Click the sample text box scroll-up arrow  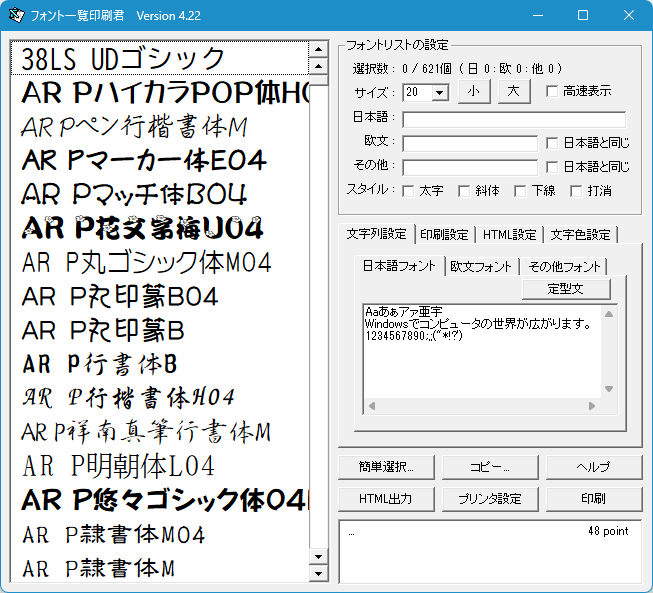point(609,314)
